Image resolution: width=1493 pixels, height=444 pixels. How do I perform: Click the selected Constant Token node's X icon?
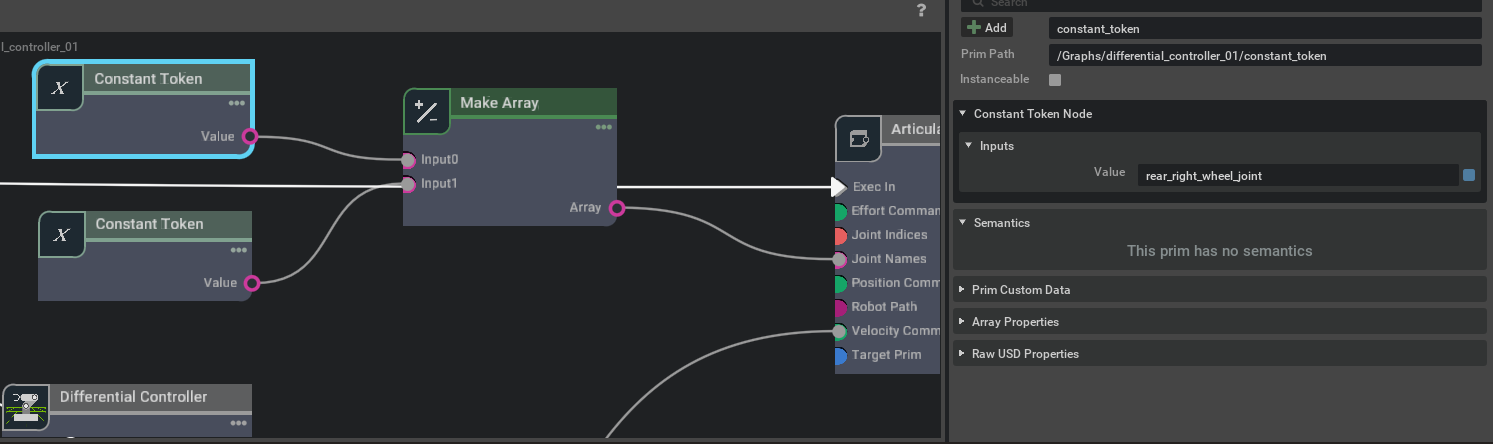pos(60,88)
